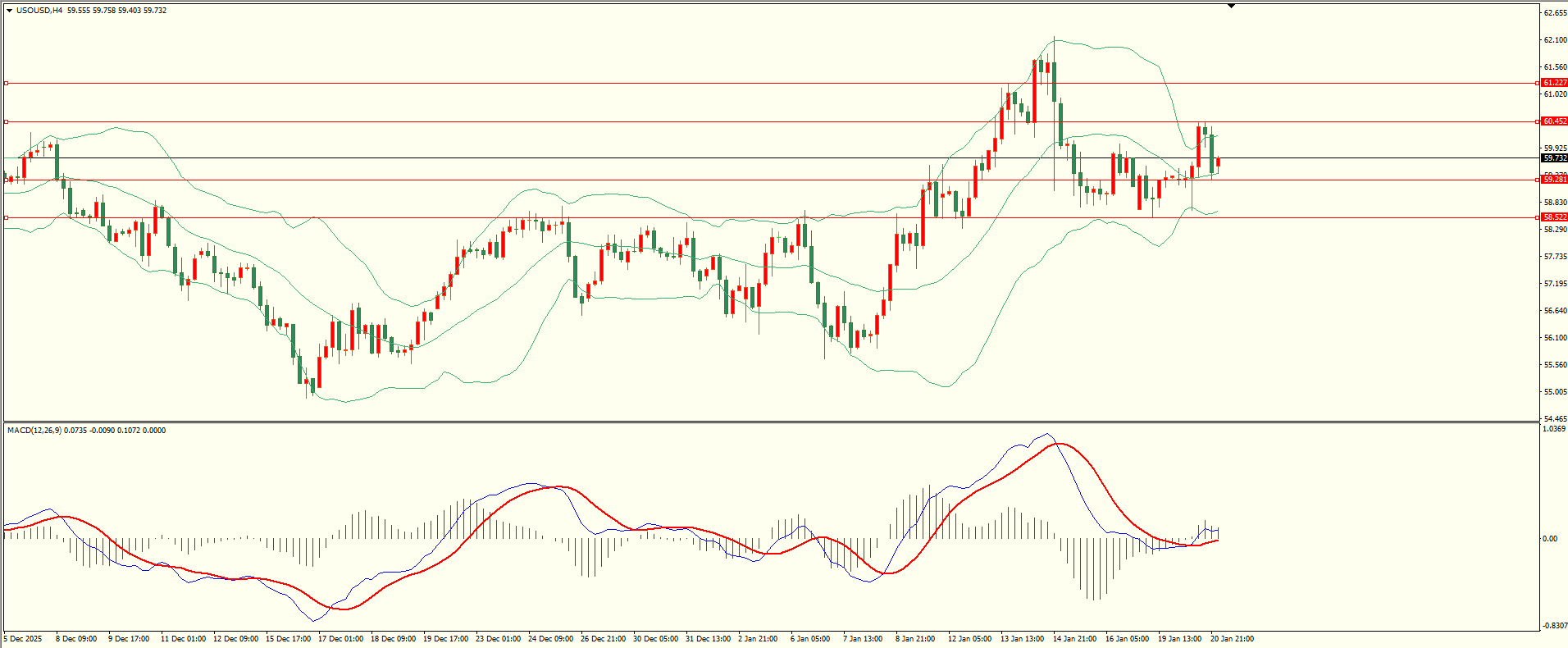This screenshot has width=1568, height=648.
Task: Click right handle of 61.227 line
Action: 1537,83
